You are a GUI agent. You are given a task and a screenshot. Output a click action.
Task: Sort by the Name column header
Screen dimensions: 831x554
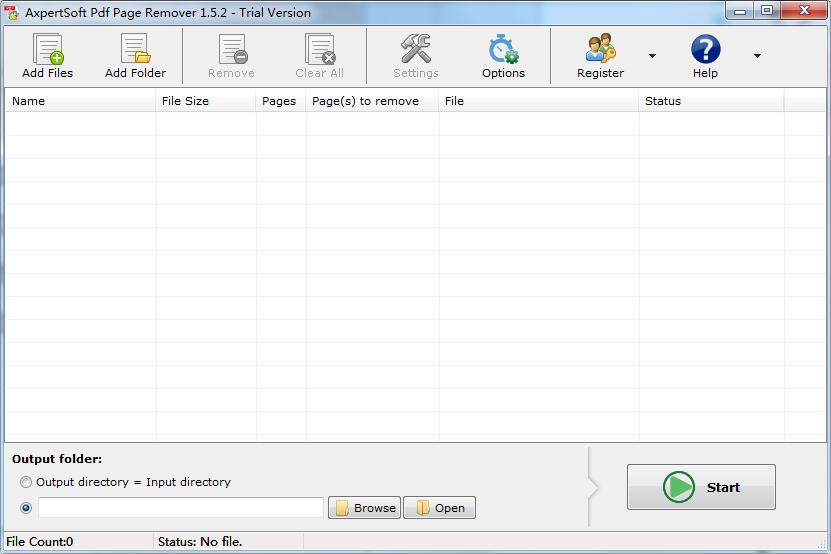point(81,101)
